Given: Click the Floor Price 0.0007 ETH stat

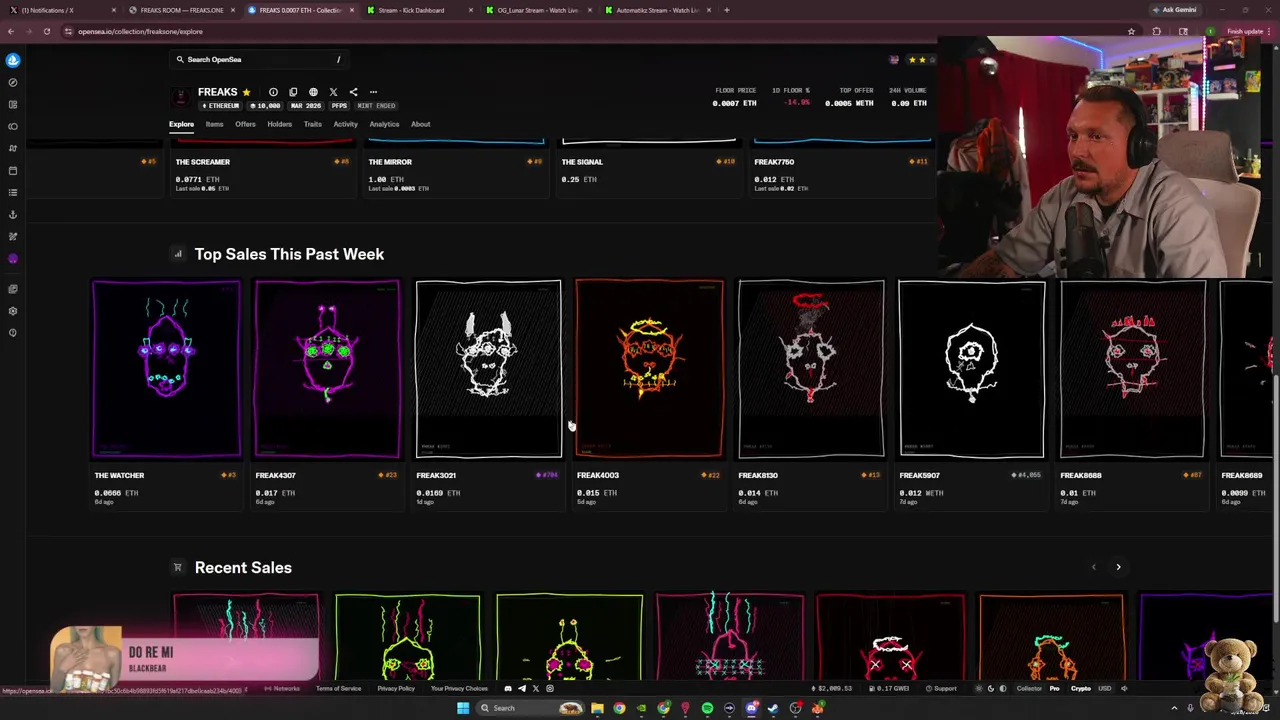Looking at the screenshot, I should pyautogui.click(x=735, y=97).
